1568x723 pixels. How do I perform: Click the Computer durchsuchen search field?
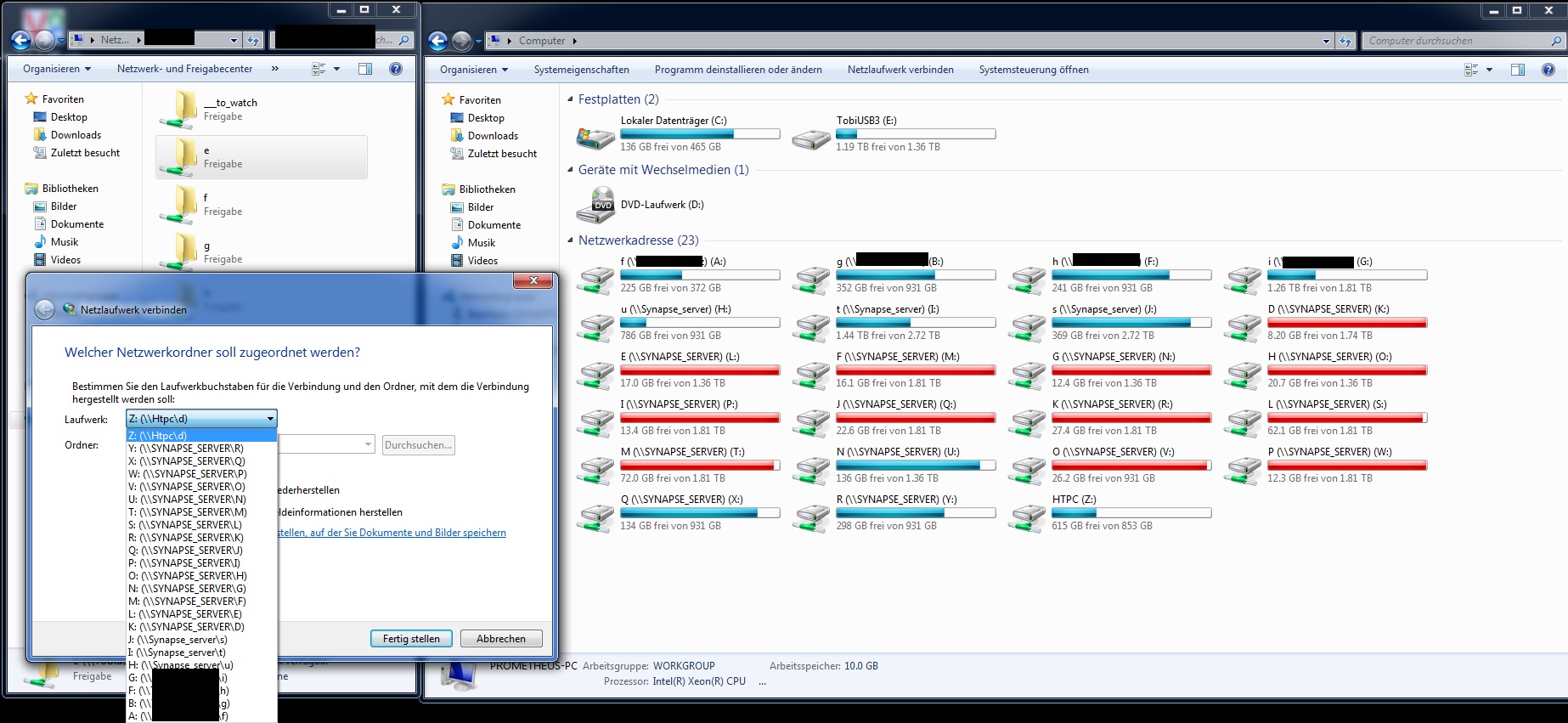(1456, 41)
